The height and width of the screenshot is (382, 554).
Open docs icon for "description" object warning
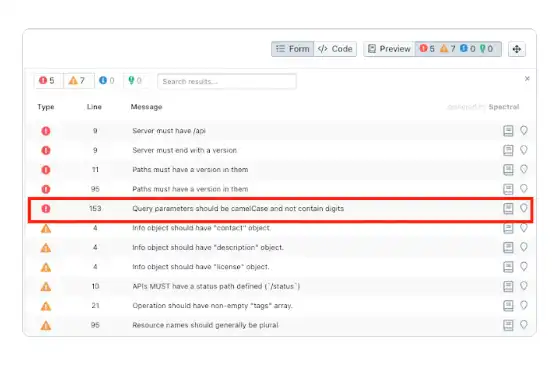pyautogui.click(x=508, y=247)
